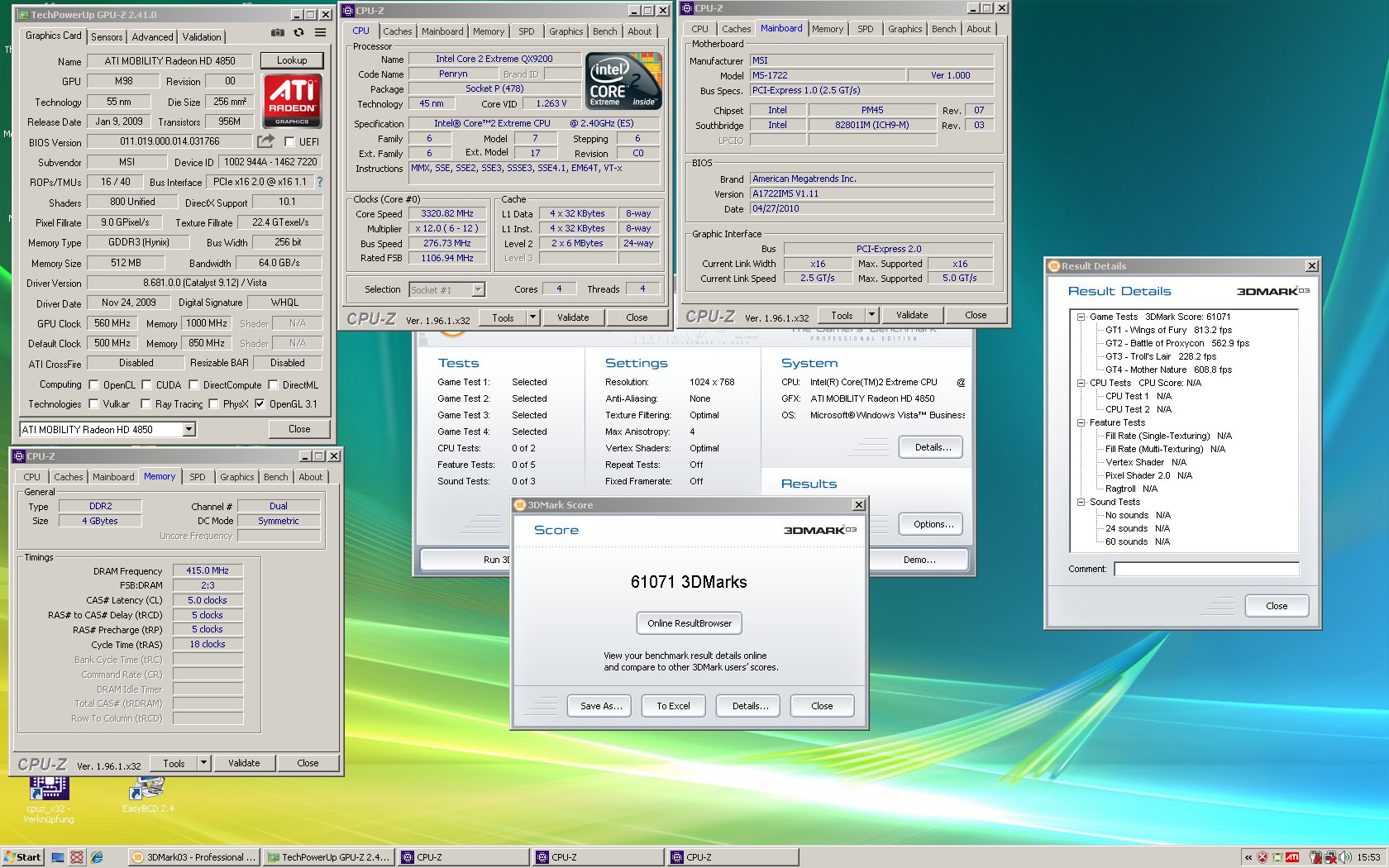Click the Save As... button

point(601,706)
